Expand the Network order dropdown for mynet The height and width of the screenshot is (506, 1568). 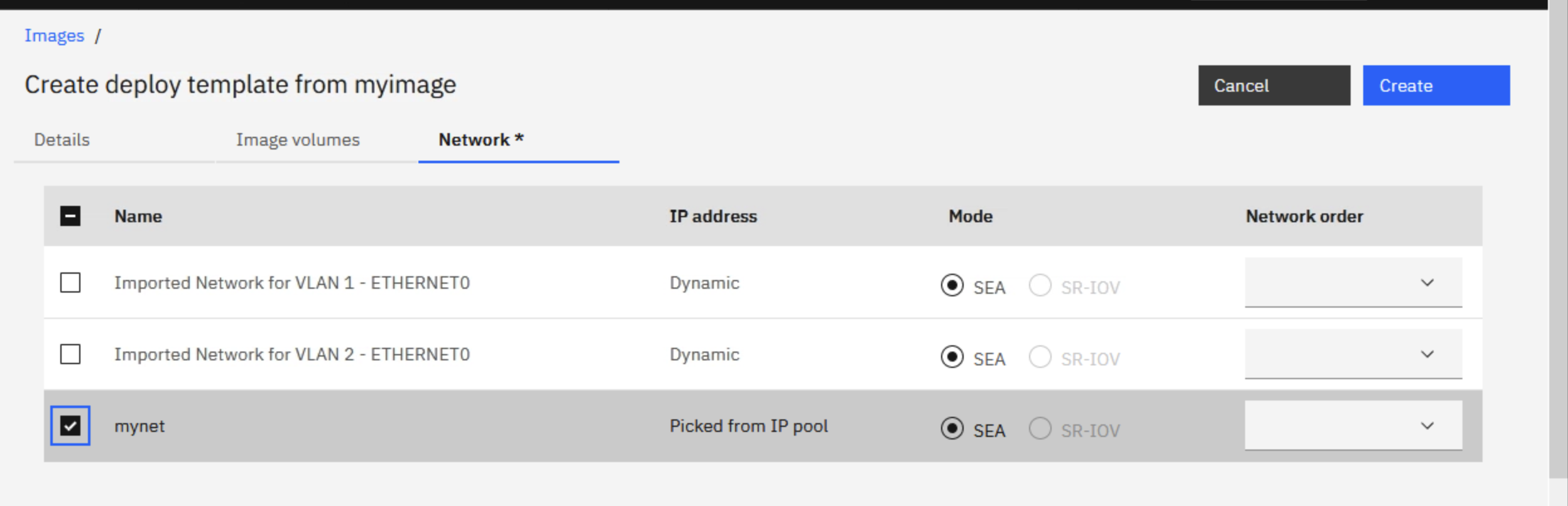(x=1353, y=426)
